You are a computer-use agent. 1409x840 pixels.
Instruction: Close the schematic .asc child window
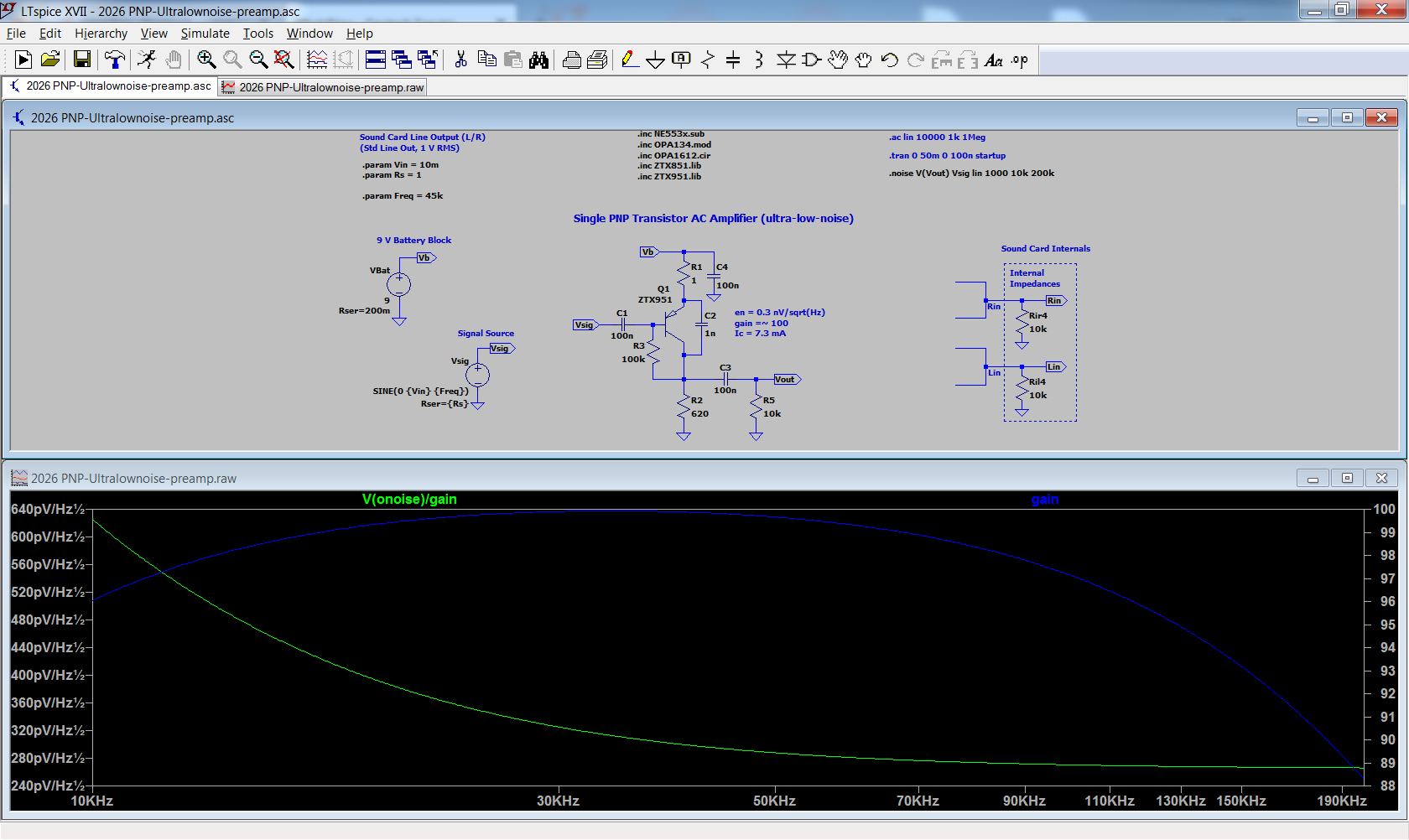1381,117
